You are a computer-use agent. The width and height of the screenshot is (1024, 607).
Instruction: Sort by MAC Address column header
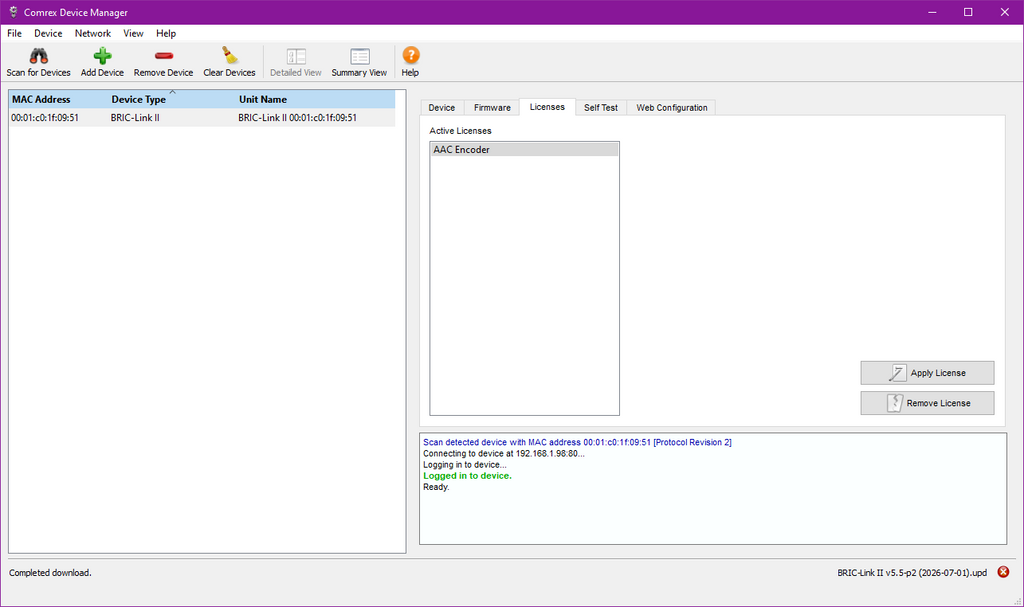[x=58, y=99]
